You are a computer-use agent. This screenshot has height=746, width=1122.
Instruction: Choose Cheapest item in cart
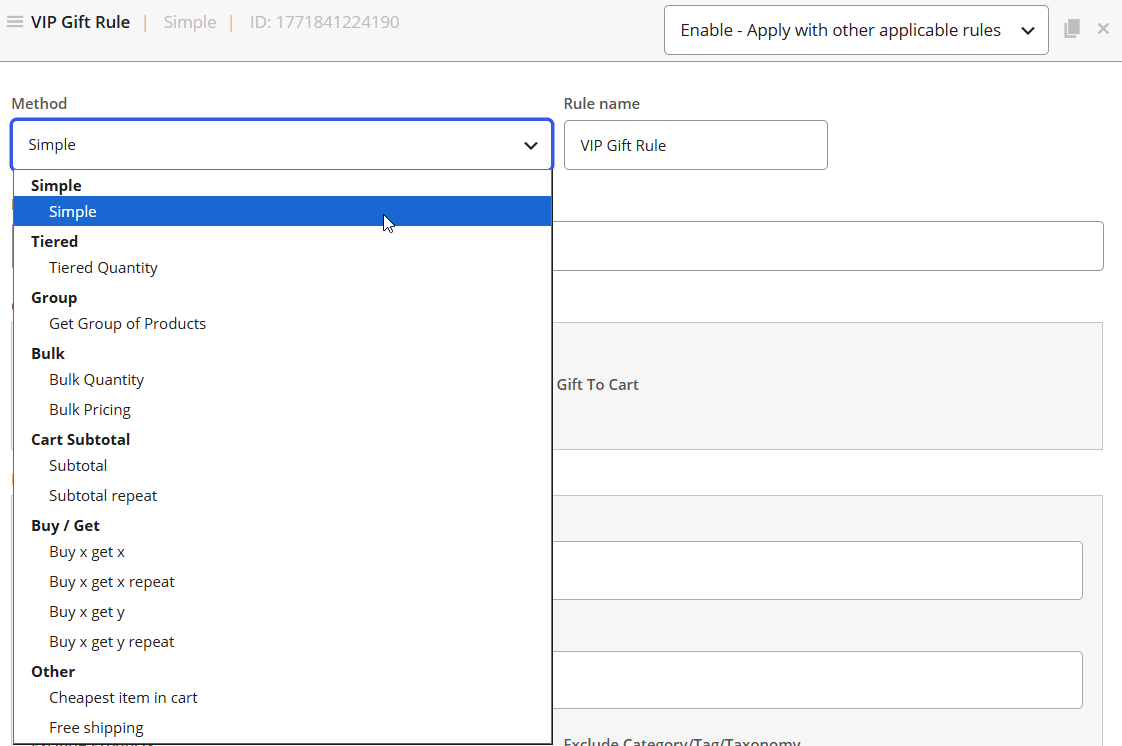282,698
